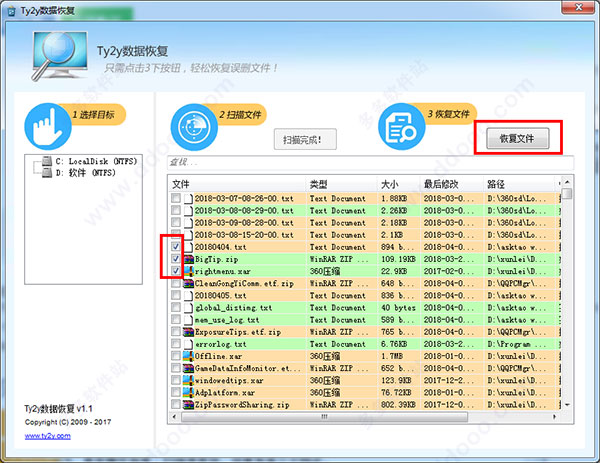Sort by 类型 column header
Screen dimensions: 600x463
point(342,184)
